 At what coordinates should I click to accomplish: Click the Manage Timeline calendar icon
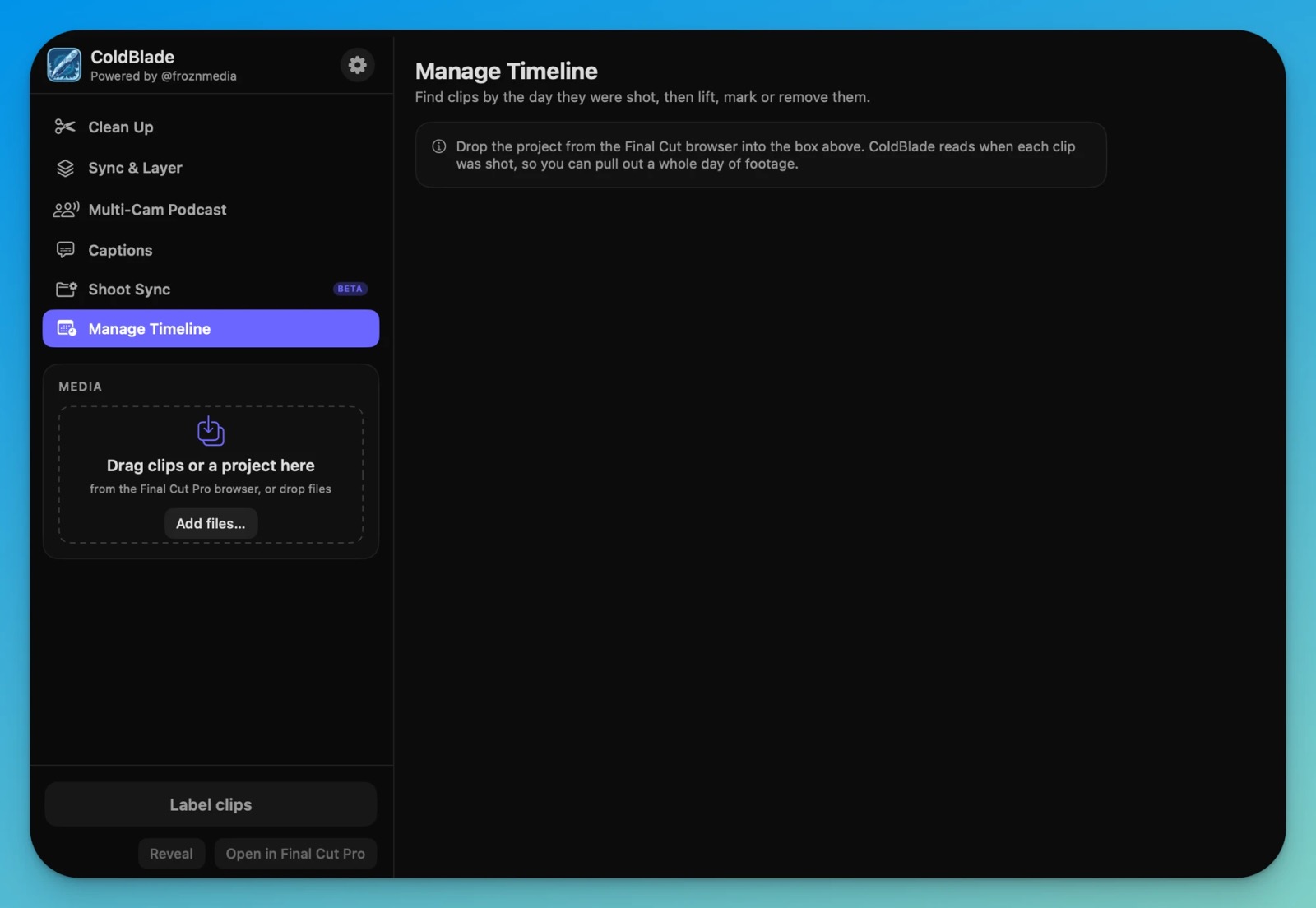67,329
